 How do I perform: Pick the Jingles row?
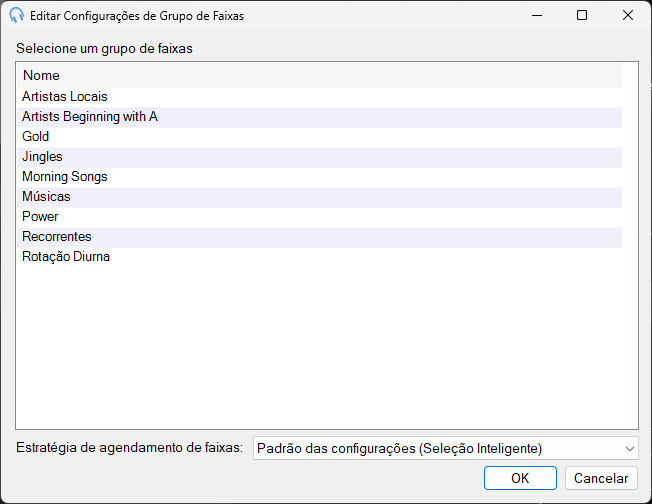pyautogui.click(x=320, y=157)
